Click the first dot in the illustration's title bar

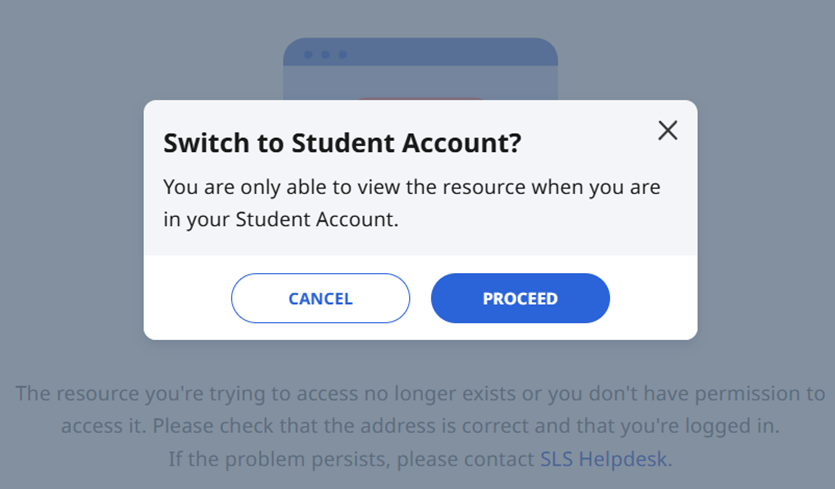(308, 54)
